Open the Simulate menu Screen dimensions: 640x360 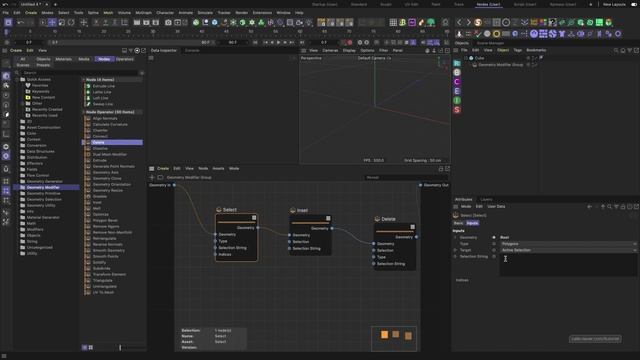pos(205,13)
